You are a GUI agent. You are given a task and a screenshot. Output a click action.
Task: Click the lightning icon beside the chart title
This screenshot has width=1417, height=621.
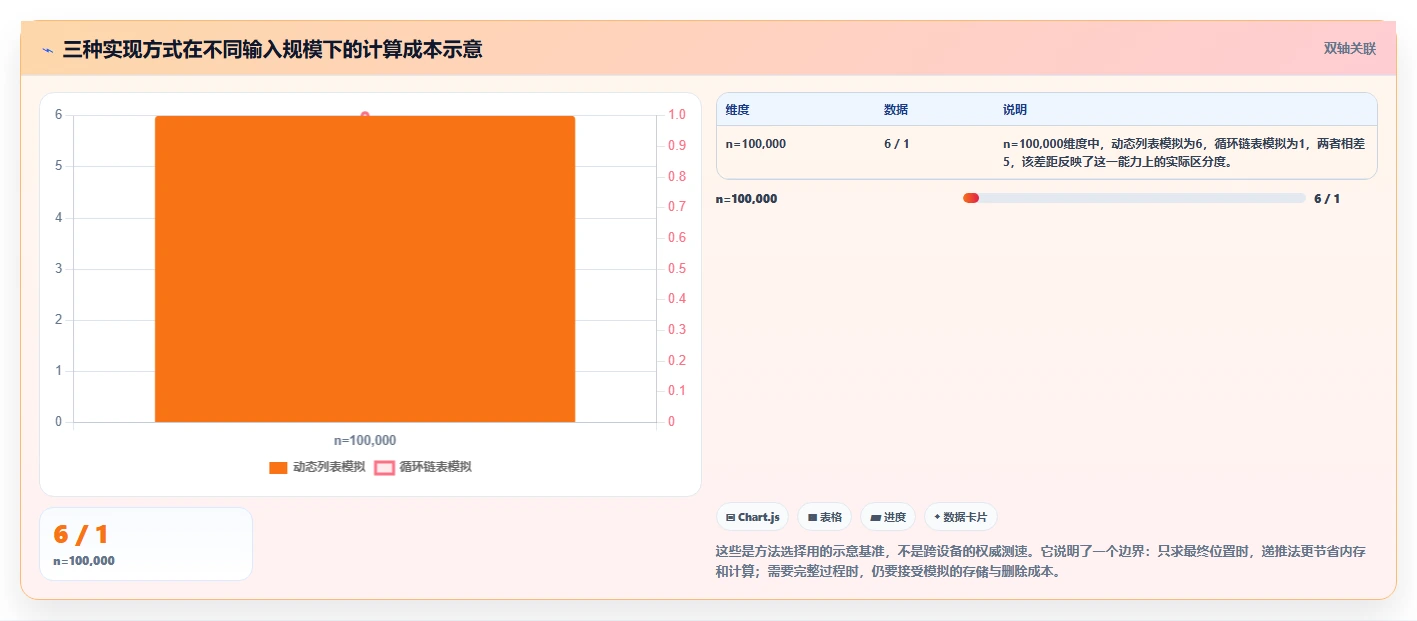[47, 50]
